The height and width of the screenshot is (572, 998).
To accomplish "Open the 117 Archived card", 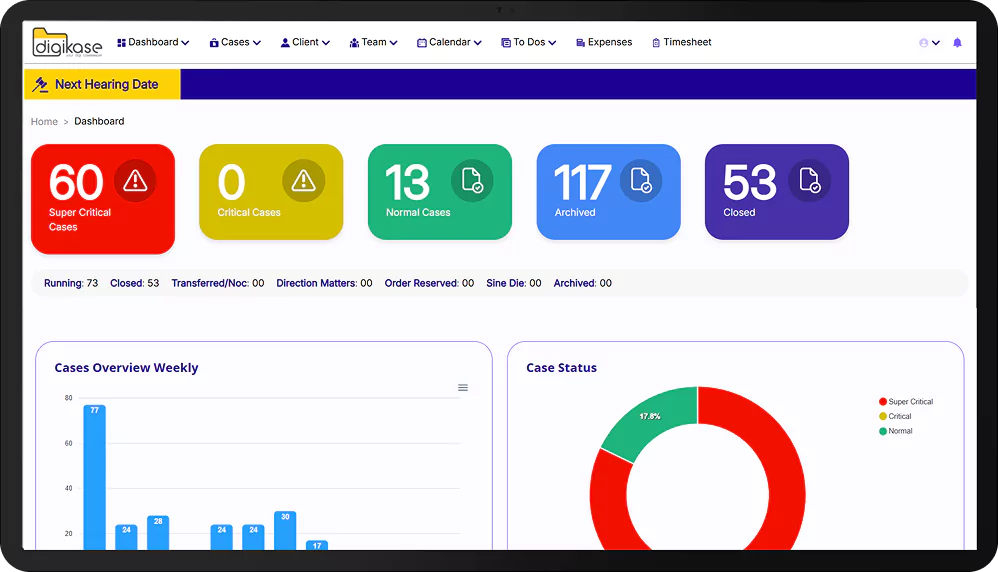I will tap(608, 192).
